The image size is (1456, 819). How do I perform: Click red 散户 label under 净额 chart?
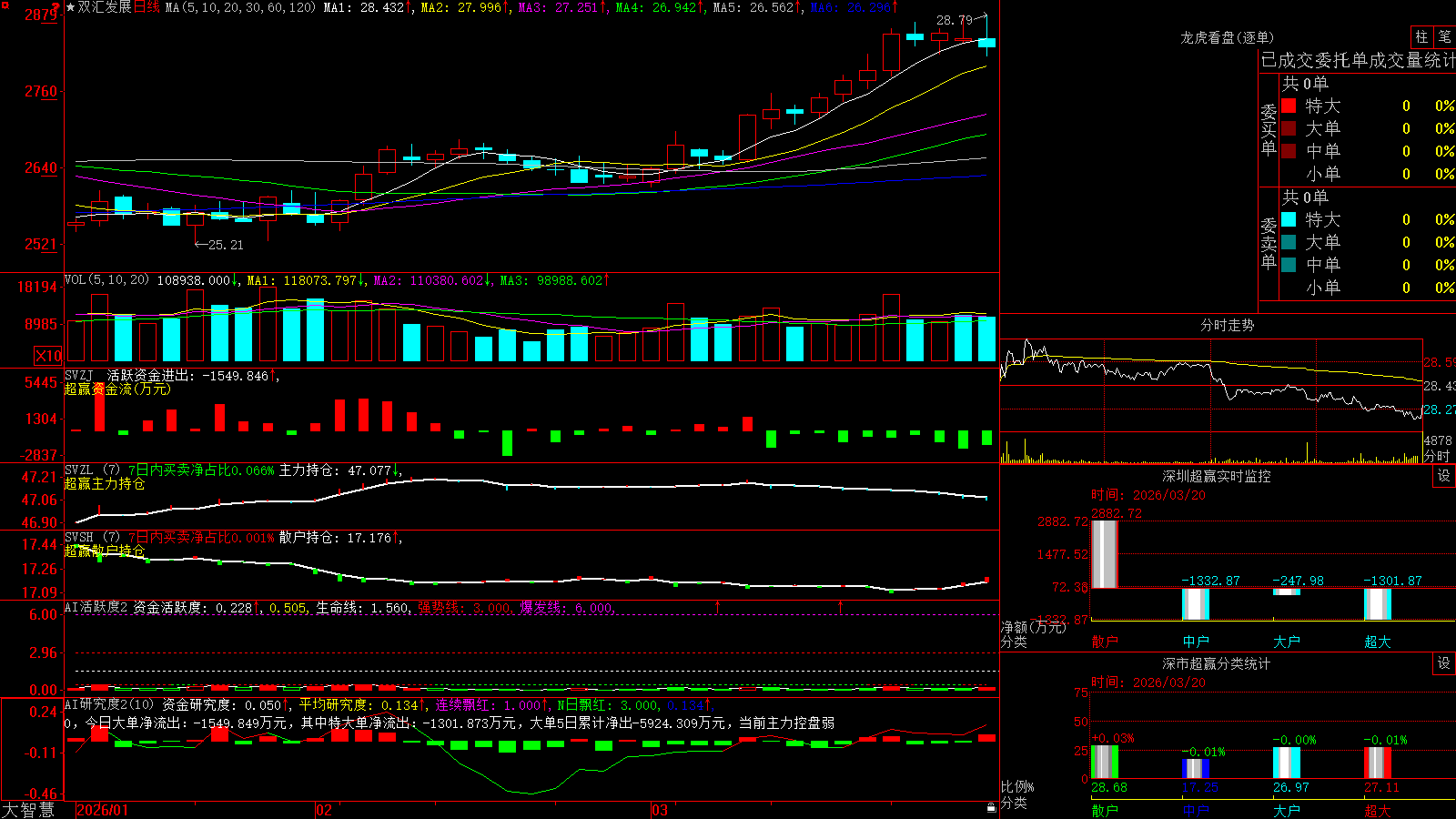1105,642
